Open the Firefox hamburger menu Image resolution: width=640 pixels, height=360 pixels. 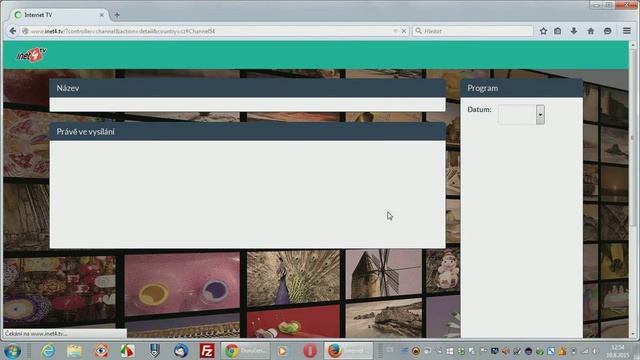[x=627, y=31]
